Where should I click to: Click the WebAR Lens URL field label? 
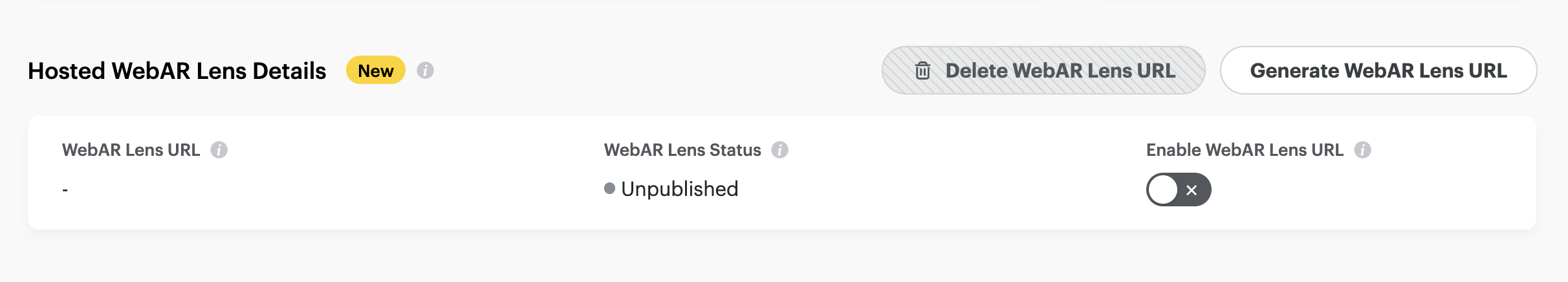click(x=131, y=150)
